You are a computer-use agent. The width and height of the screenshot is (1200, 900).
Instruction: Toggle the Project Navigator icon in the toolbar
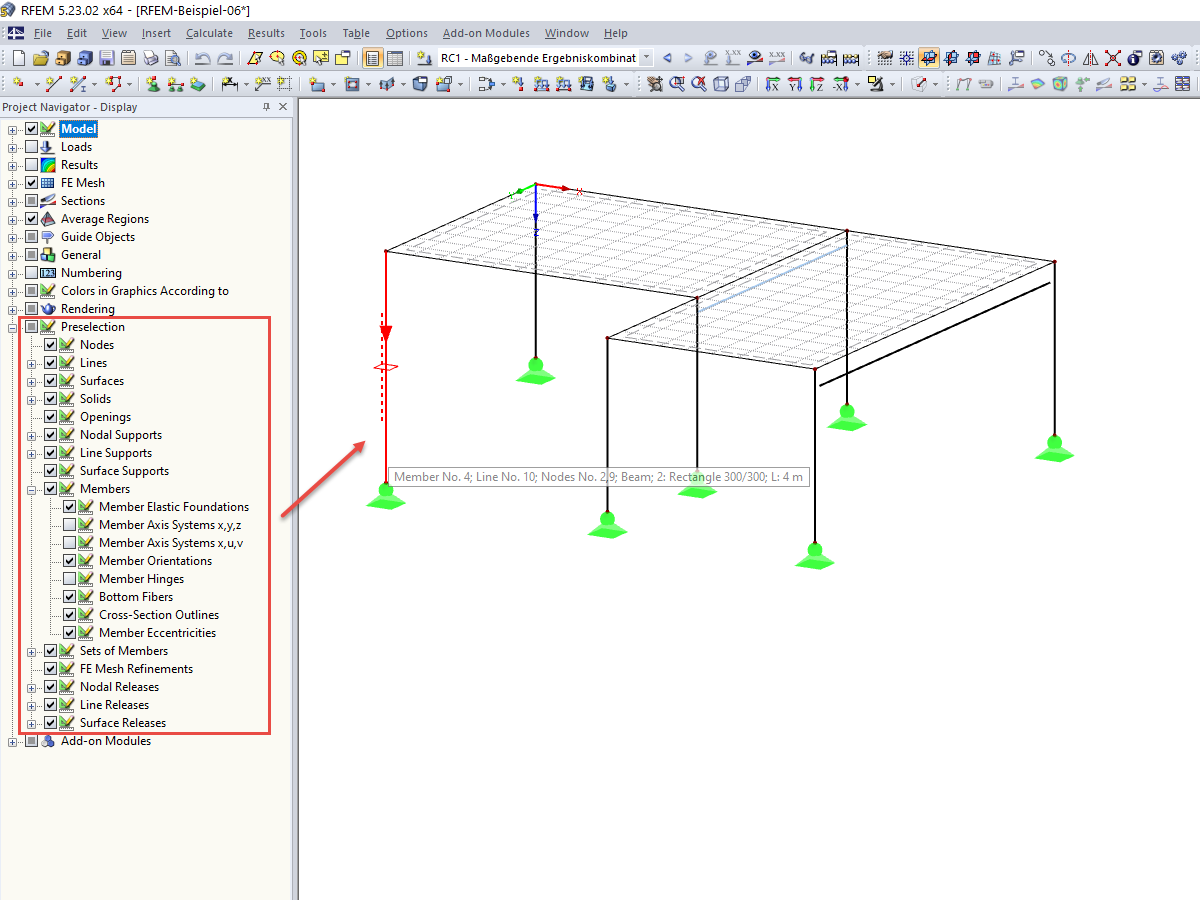pyautogui.click(x=372, y=58)
